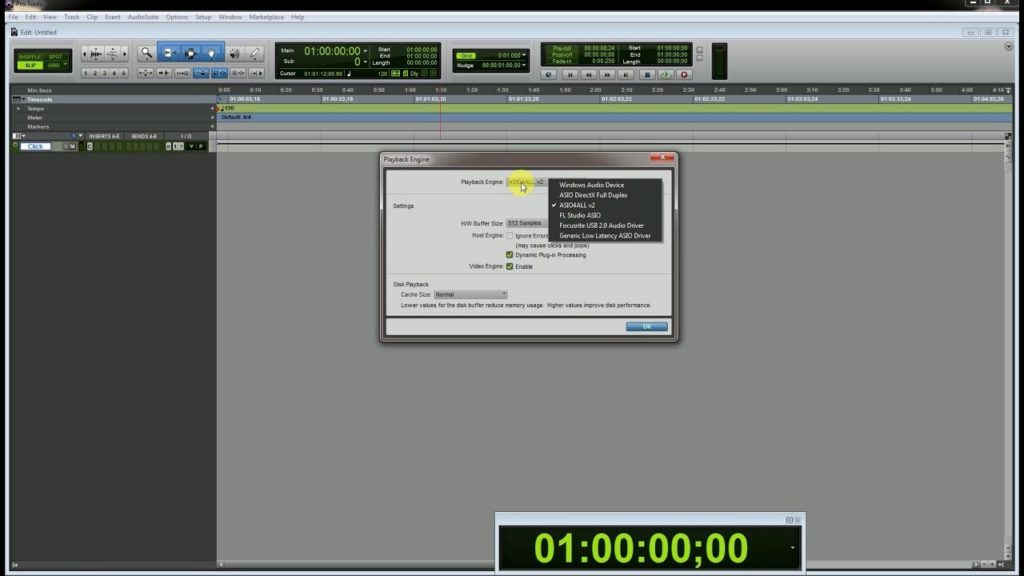Open the Nudge value dropdown arrow

[x=524, y=65]
